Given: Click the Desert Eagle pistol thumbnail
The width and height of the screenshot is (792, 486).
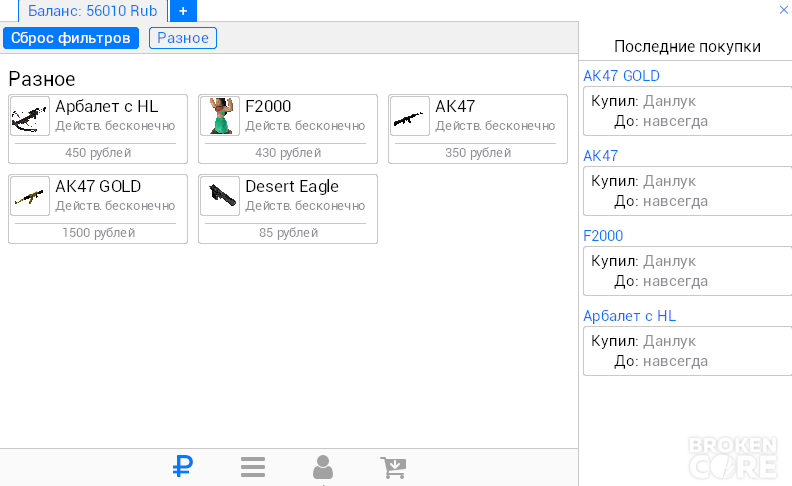Looking at the screenshot, I should tap(220, 196).
